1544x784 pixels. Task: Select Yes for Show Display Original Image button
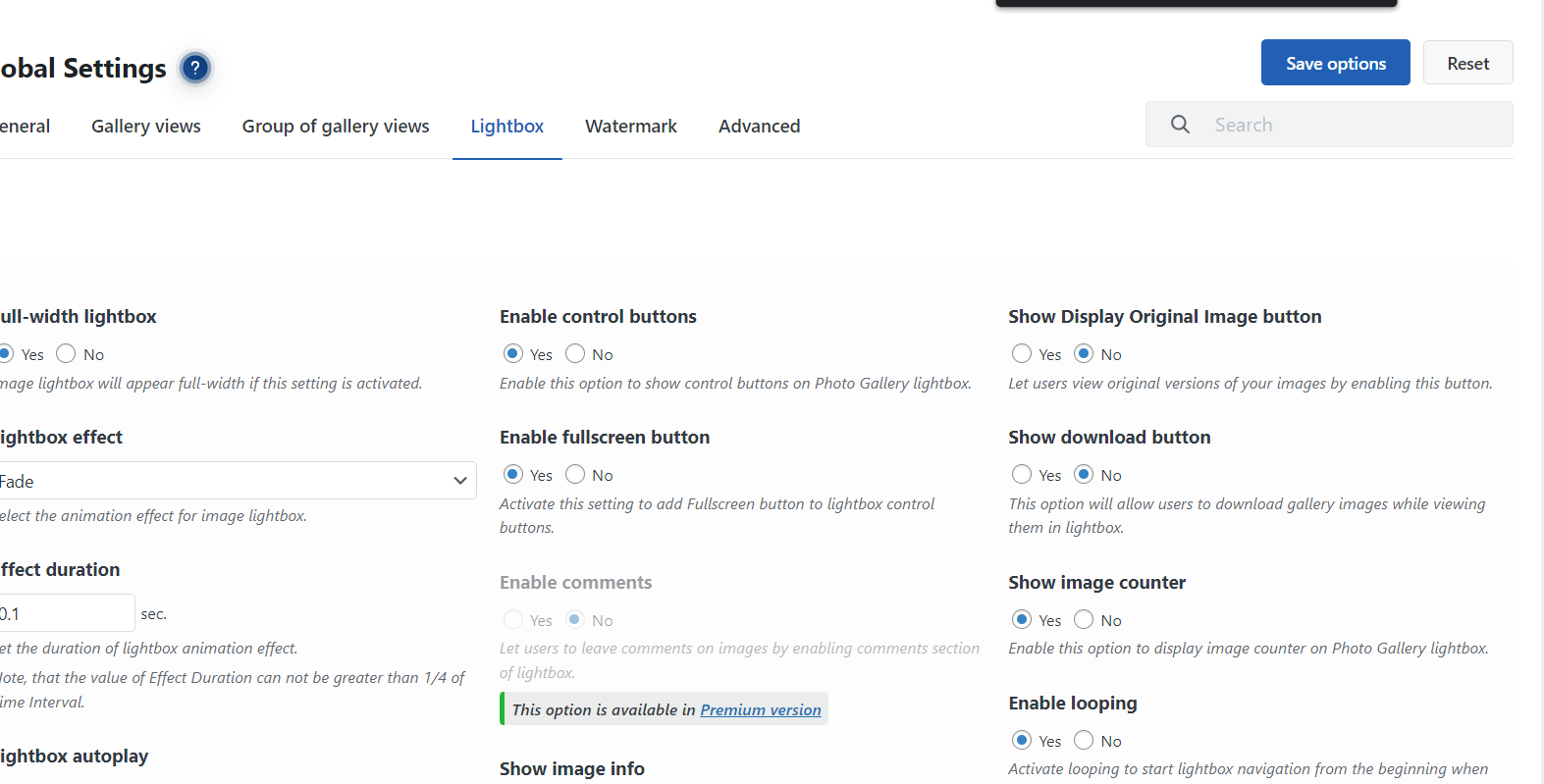pos(1022,353)
